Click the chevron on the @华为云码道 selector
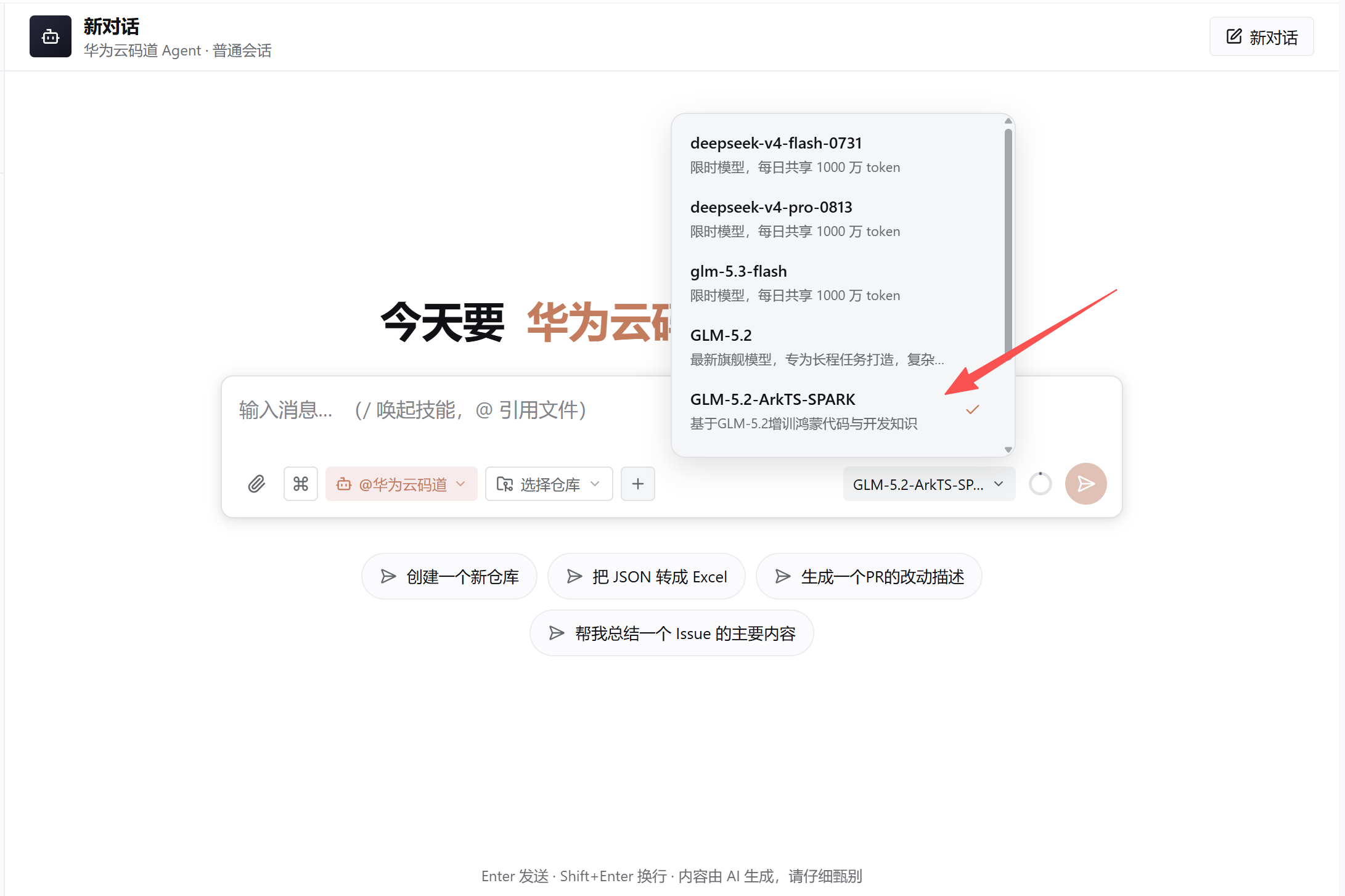 point(460,484)
